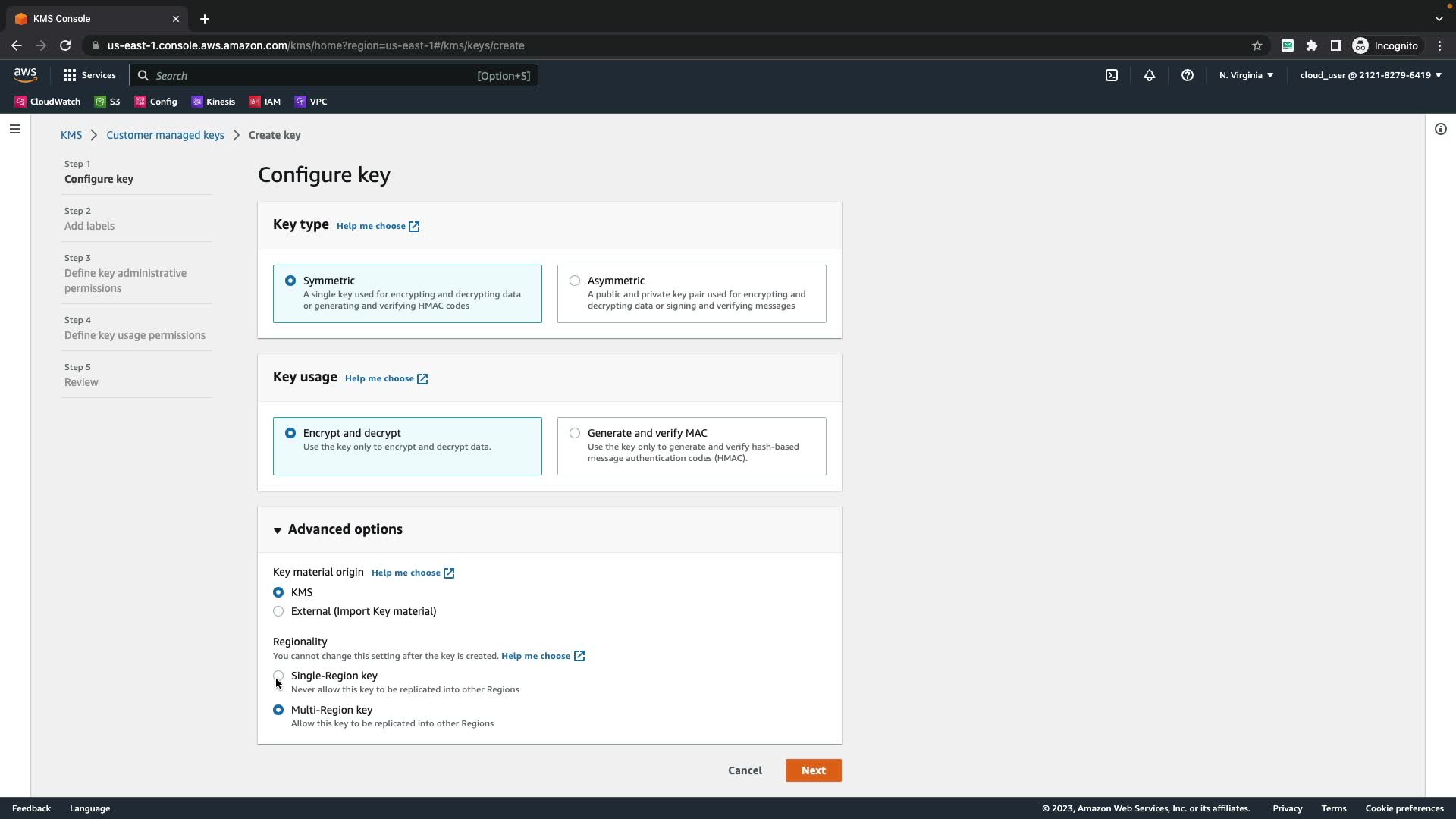Select the Asymmetric key type
1456x819 pixels.
tap(575, 281)
